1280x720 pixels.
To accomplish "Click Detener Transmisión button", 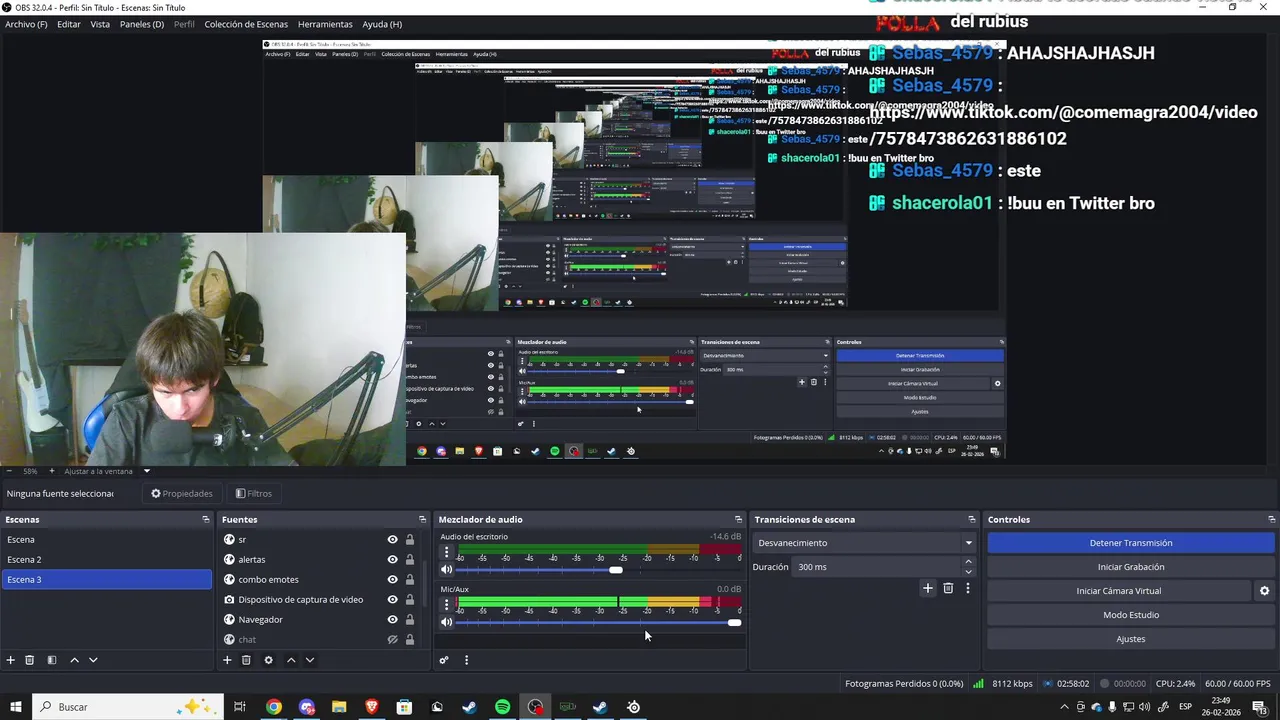I will pos(1131,543).
